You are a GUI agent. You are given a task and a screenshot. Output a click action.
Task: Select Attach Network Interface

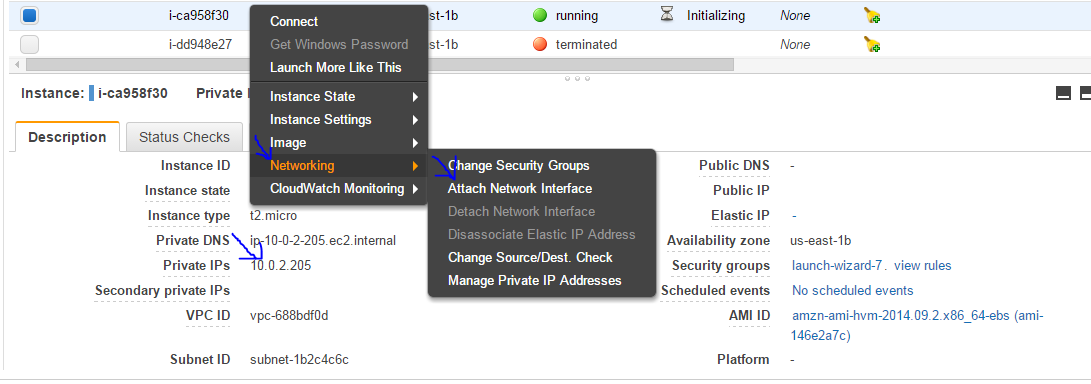pyautogui.click(x=520, y=189)
